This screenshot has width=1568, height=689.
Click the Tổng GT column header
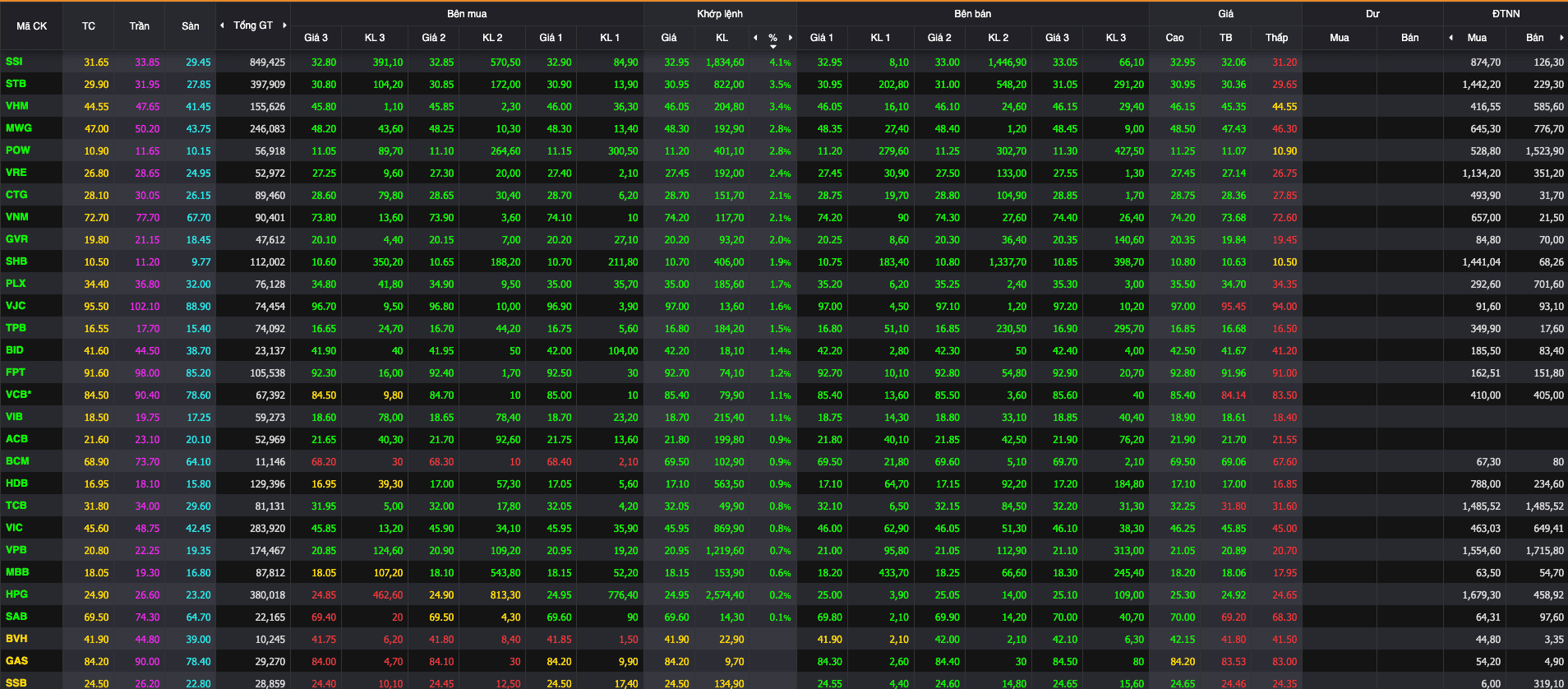[253, 25]
